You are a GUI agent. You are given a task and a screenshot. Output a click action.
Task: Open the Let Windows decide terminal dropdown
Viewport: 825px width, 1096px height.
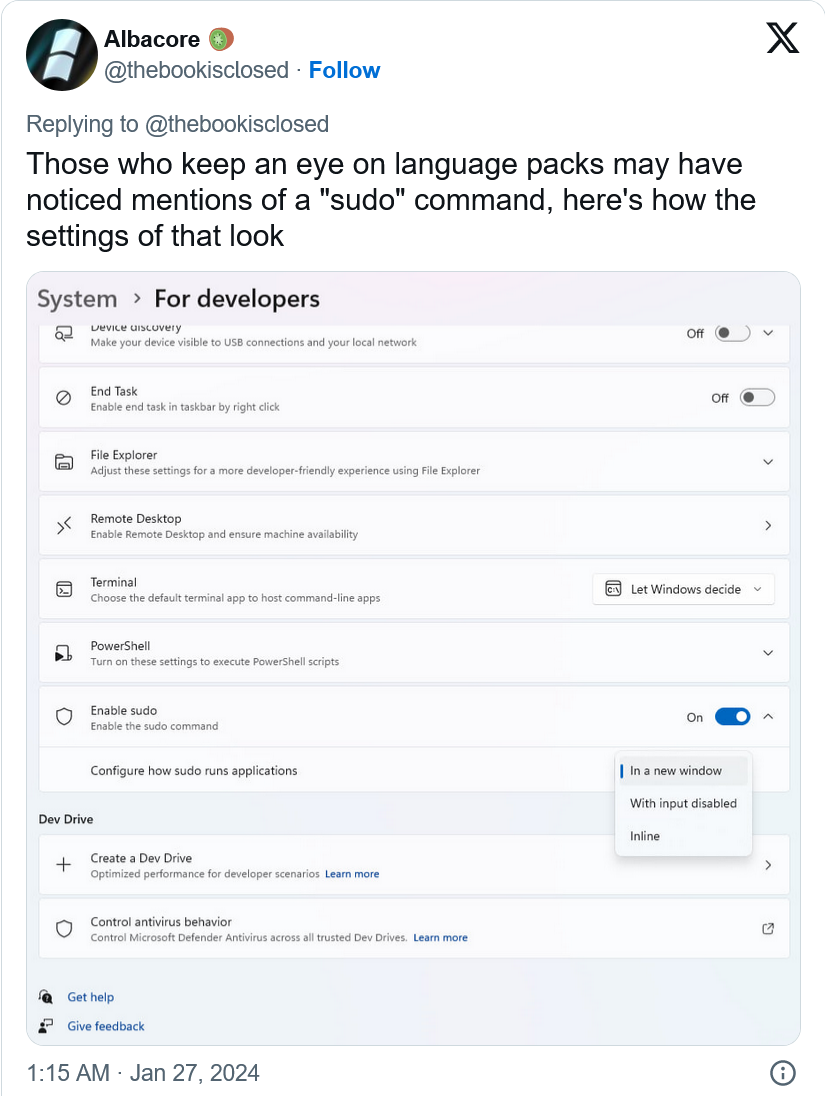coord(683,589)
